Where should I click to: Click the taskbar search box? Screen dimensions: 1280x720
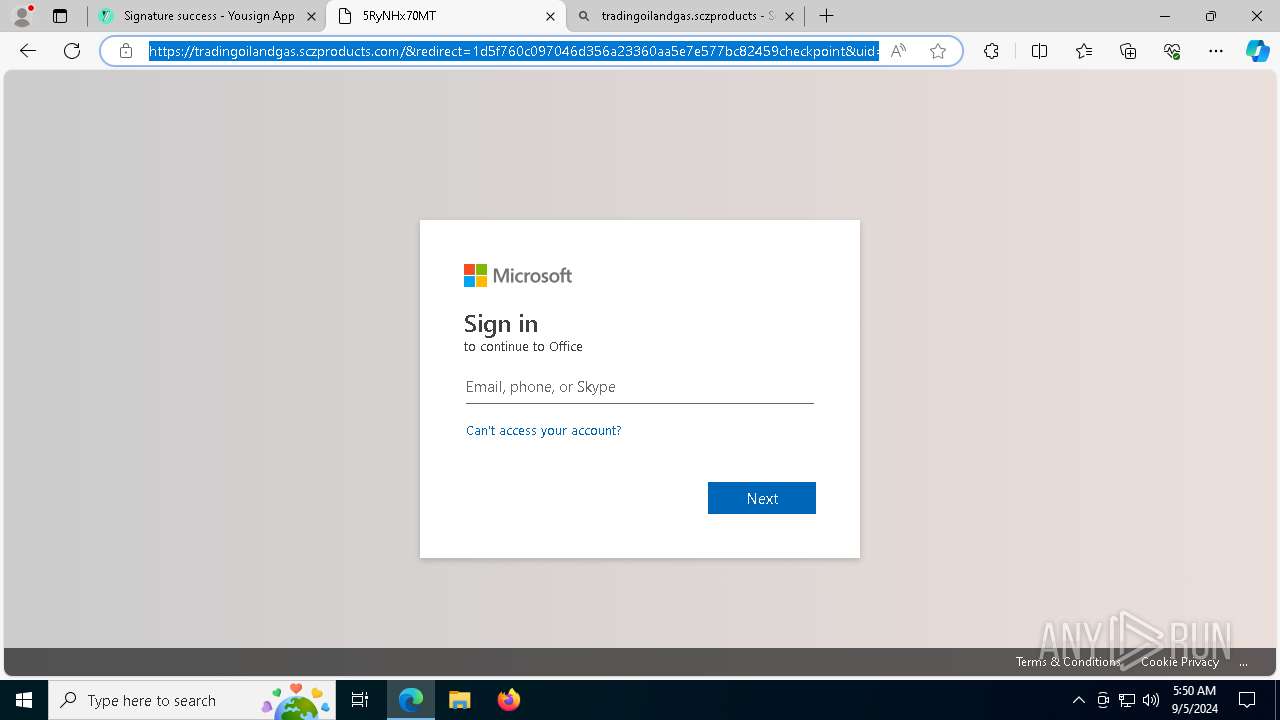193,700
